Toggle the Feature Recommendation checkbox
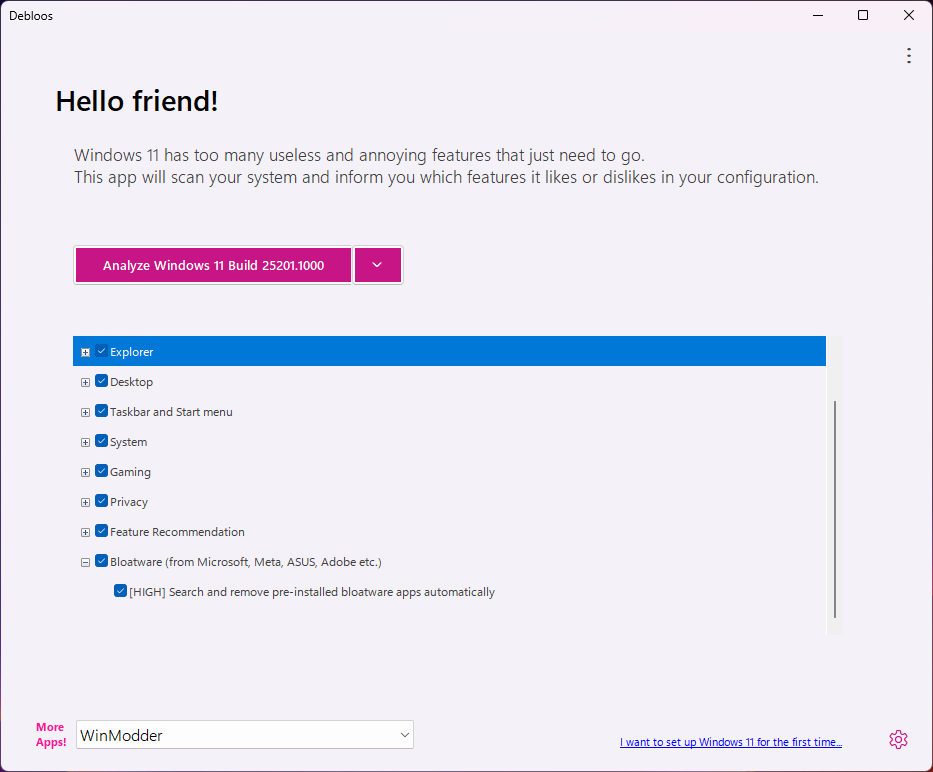Screen dimensions: 933x772 (101, 532)
